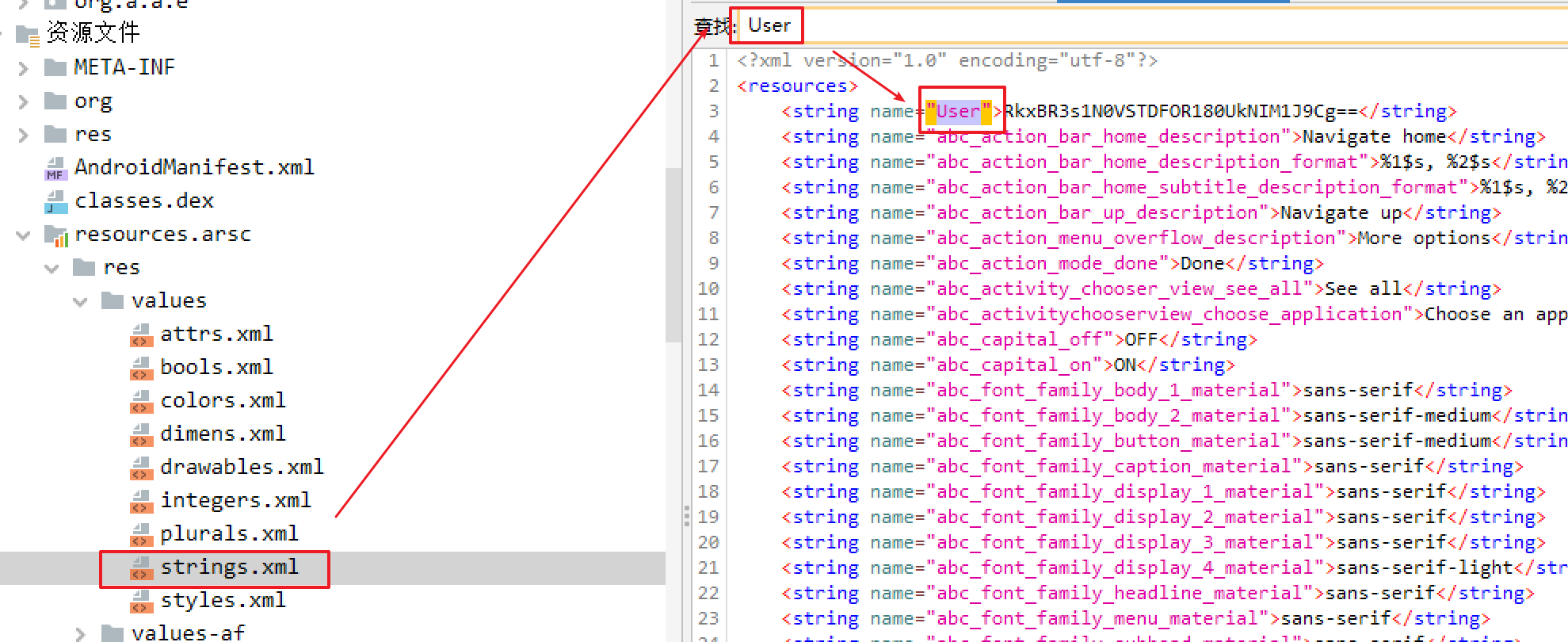
Task: Click the xml declaration on line 1
Action: pyautogui.click(x=947, y=60)
